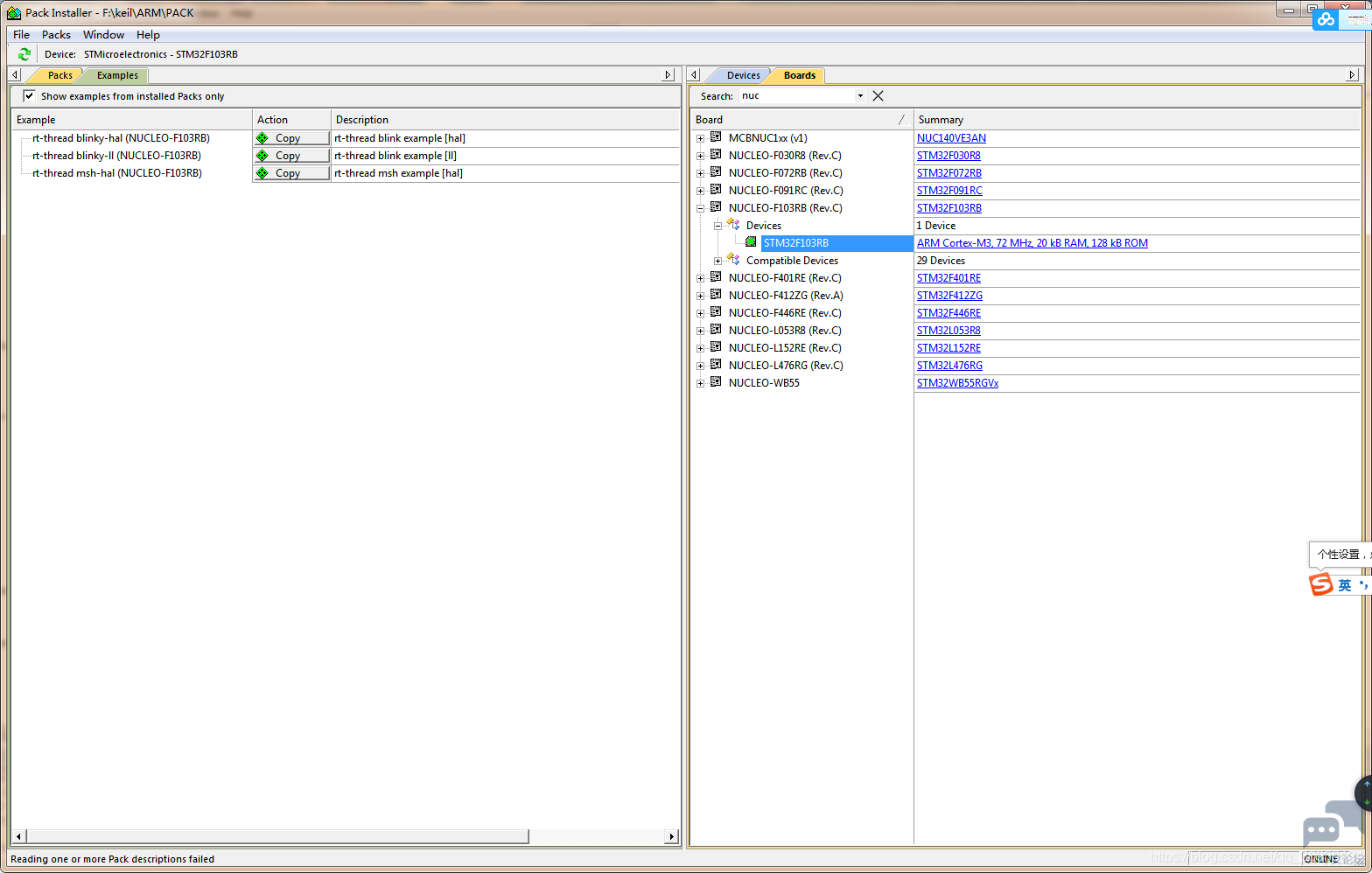Click the Compatible Devices folder icon
Image resolution: width=1372 pixels, height=873 pixels.
[x=733, y=260]
